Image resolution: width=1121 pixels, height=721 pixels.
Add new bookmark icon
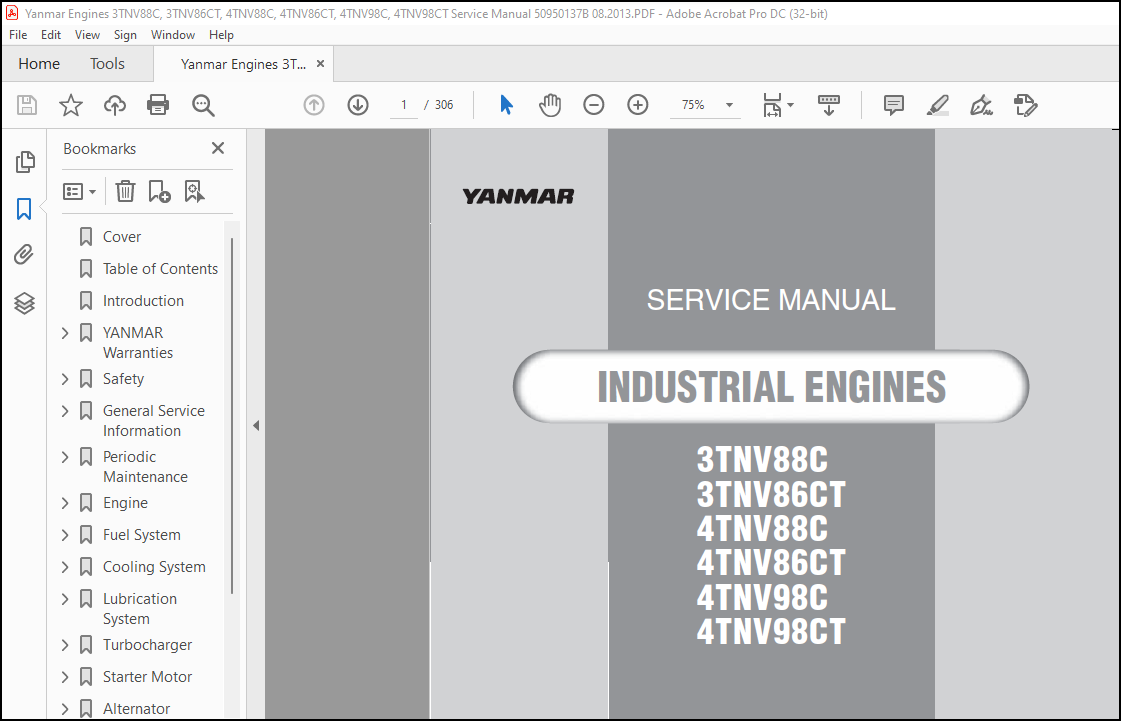point(159,191)
